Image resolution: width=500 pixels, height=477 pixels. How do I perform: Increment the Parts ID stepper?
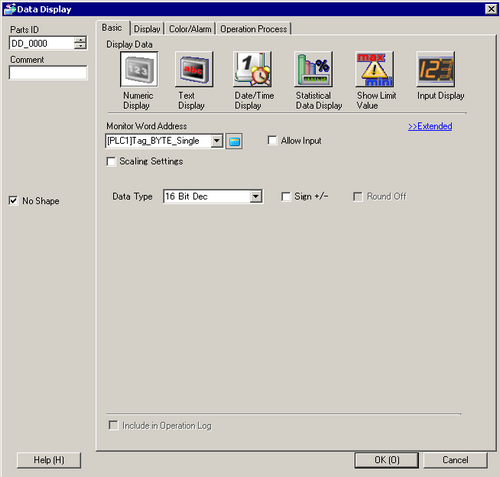tap(80, 40)
